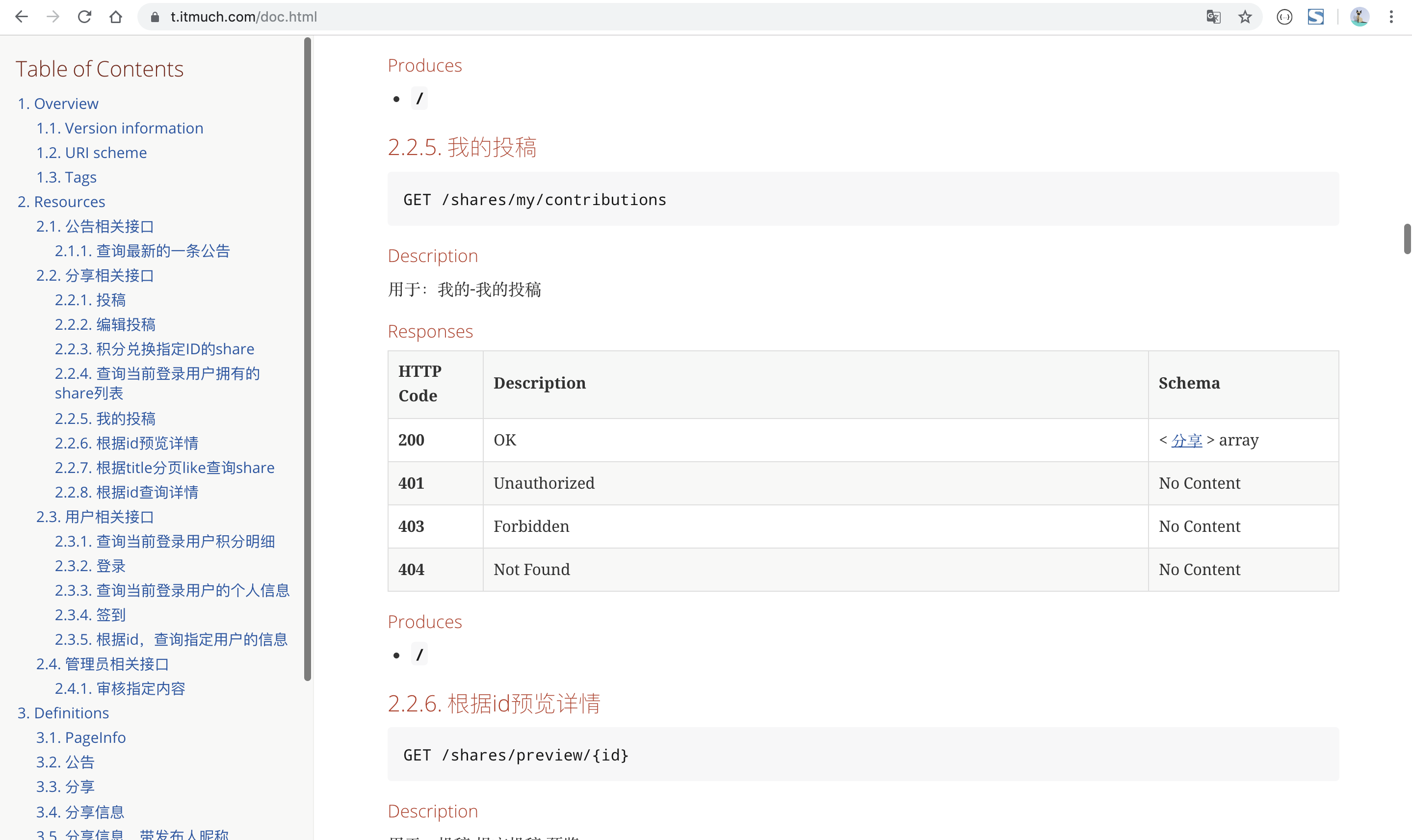Open 2.1. 公告相关接口 link

coord(95,226)
